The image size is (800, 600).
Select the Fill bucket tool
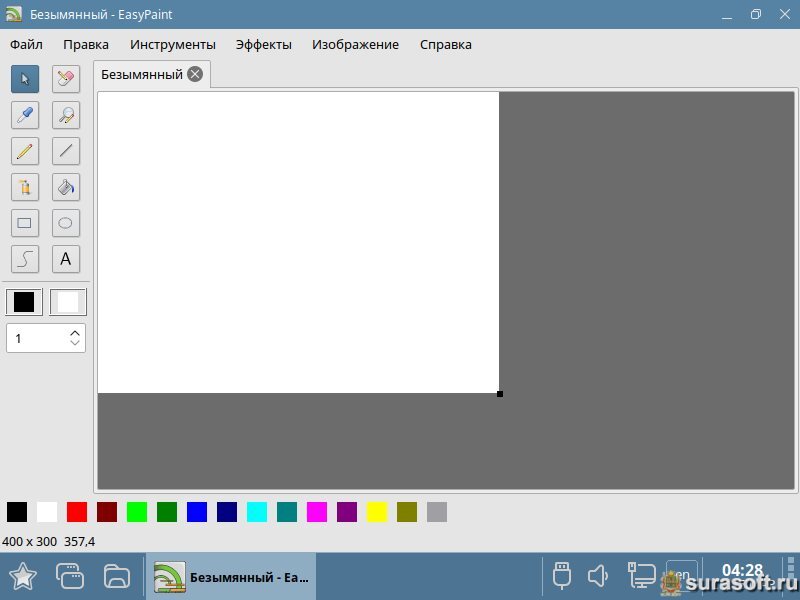click(66, 187)
